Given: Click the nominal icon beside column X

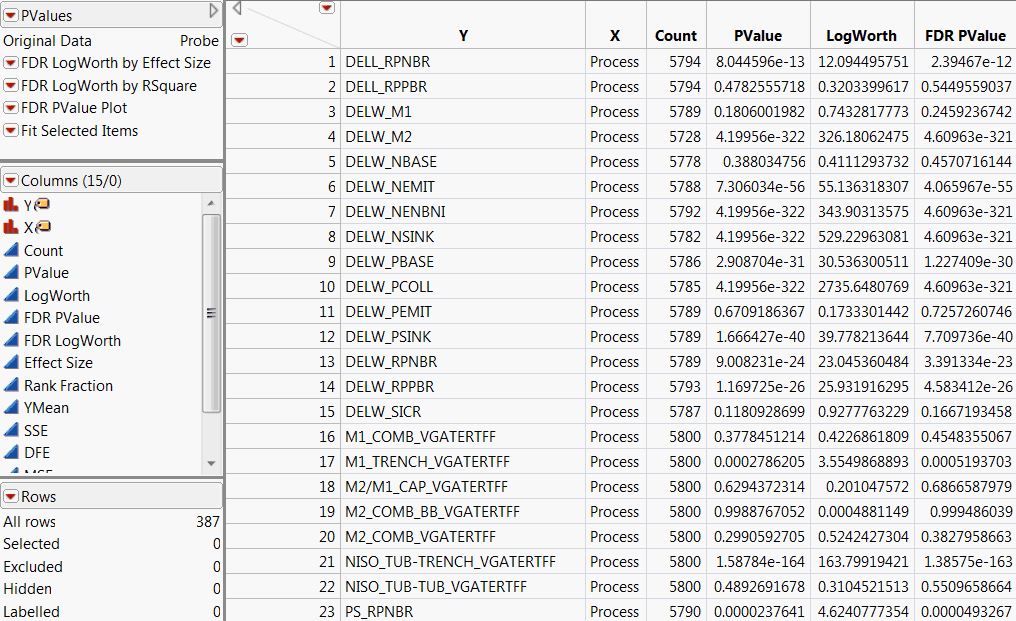Looking at the screenshot, I should pyautogui.click(x=12, y=228).
